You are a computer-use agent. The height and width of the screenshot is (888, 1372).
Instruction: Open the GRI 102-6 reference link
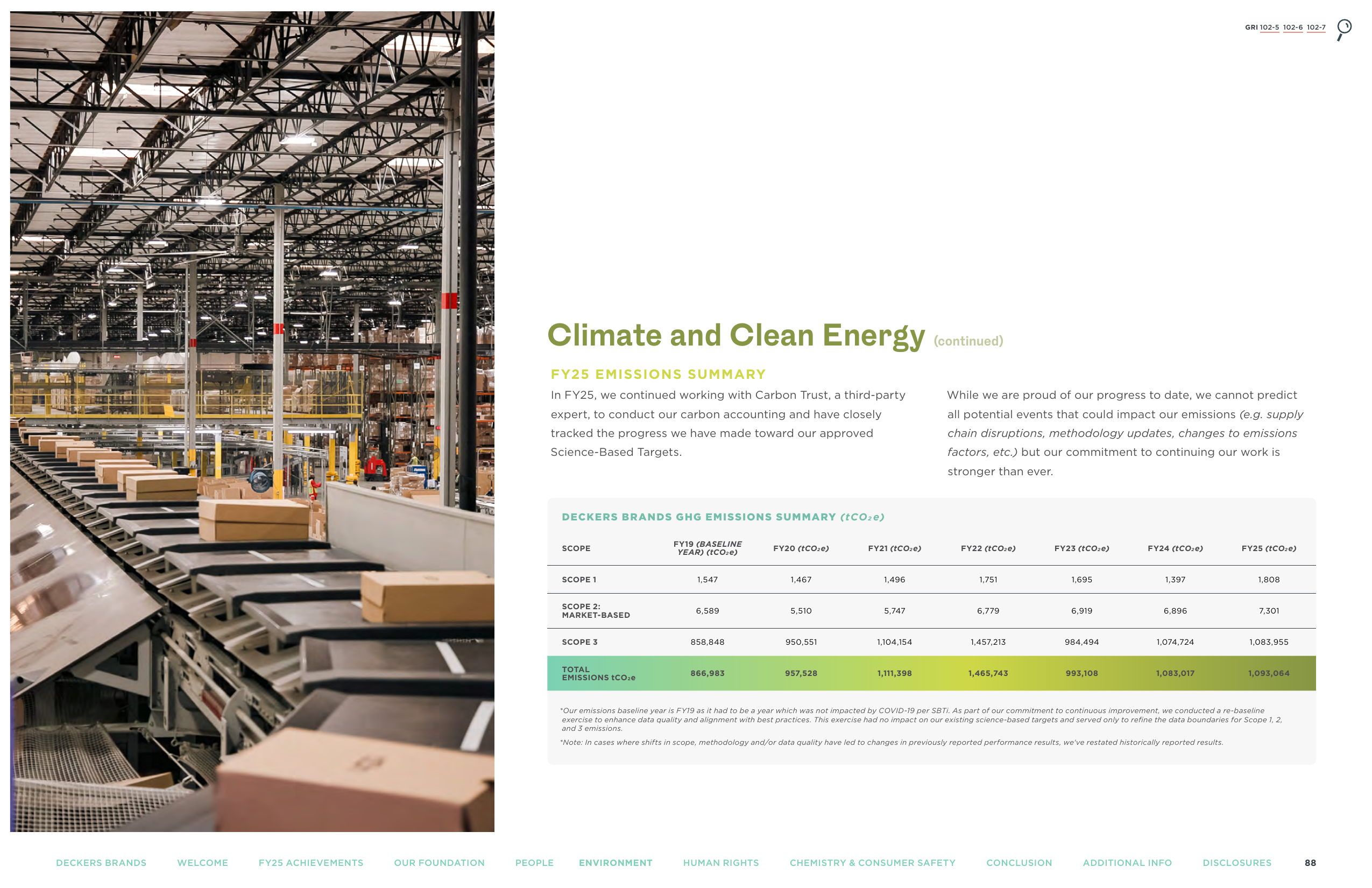[1292, 27]
